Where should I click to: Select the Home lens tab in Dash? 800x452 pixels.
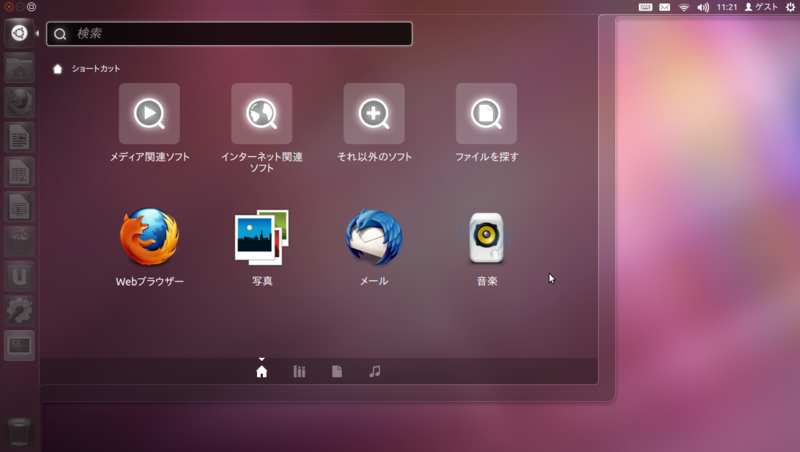click(262, 371)
